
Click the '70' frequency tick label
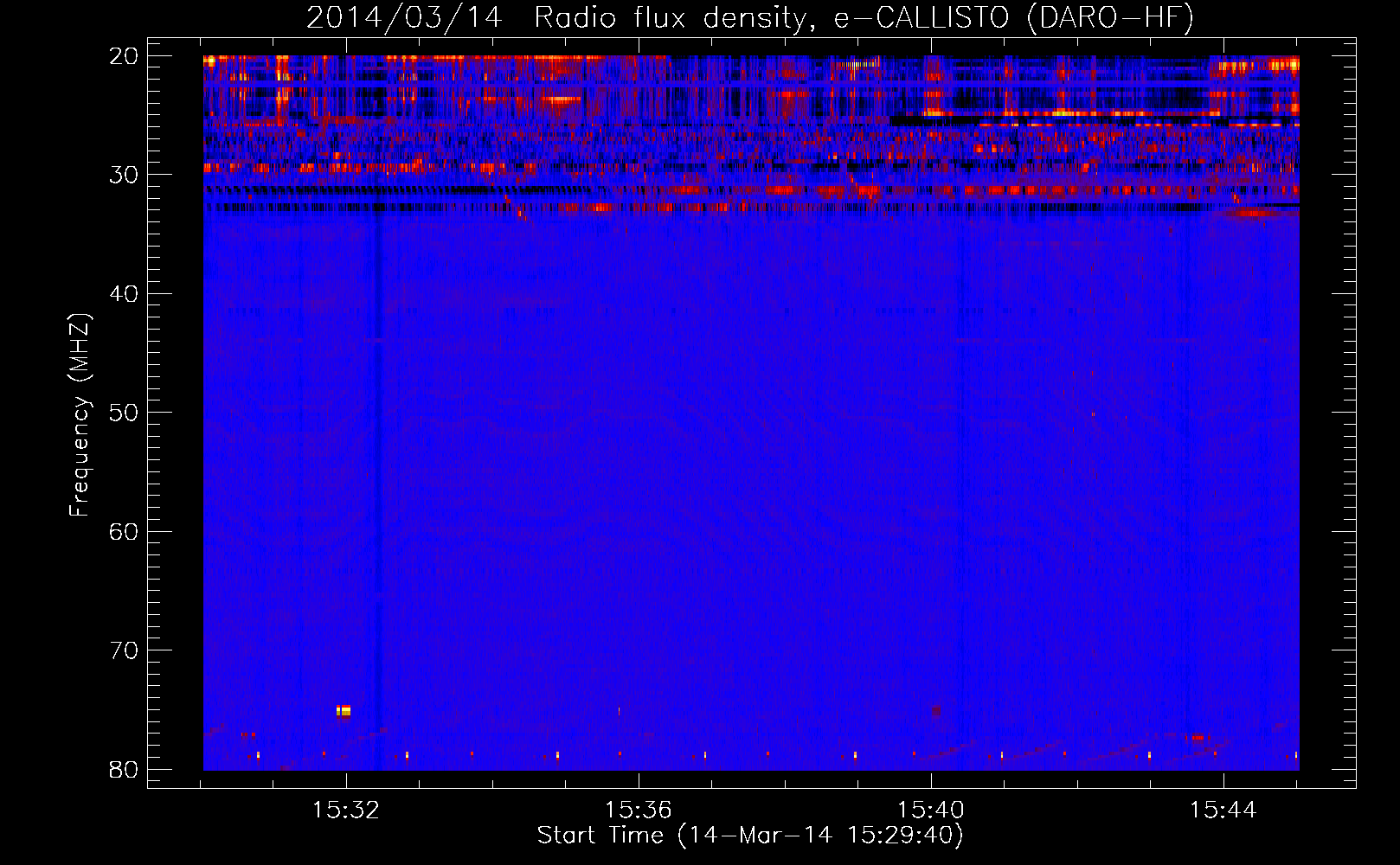click(x=125, y=650)
